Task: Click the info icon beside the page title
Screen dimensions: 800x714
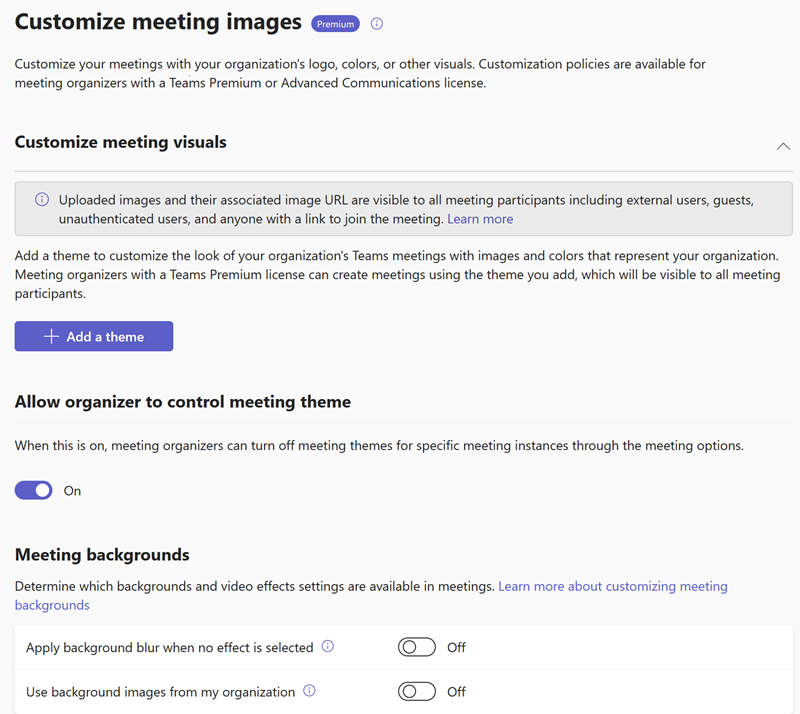Action: pyautogui.click(x=377, y=23)
